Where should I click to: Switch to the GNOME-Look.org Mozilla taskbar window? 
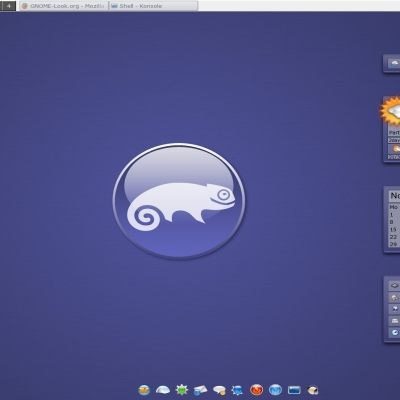63,6
